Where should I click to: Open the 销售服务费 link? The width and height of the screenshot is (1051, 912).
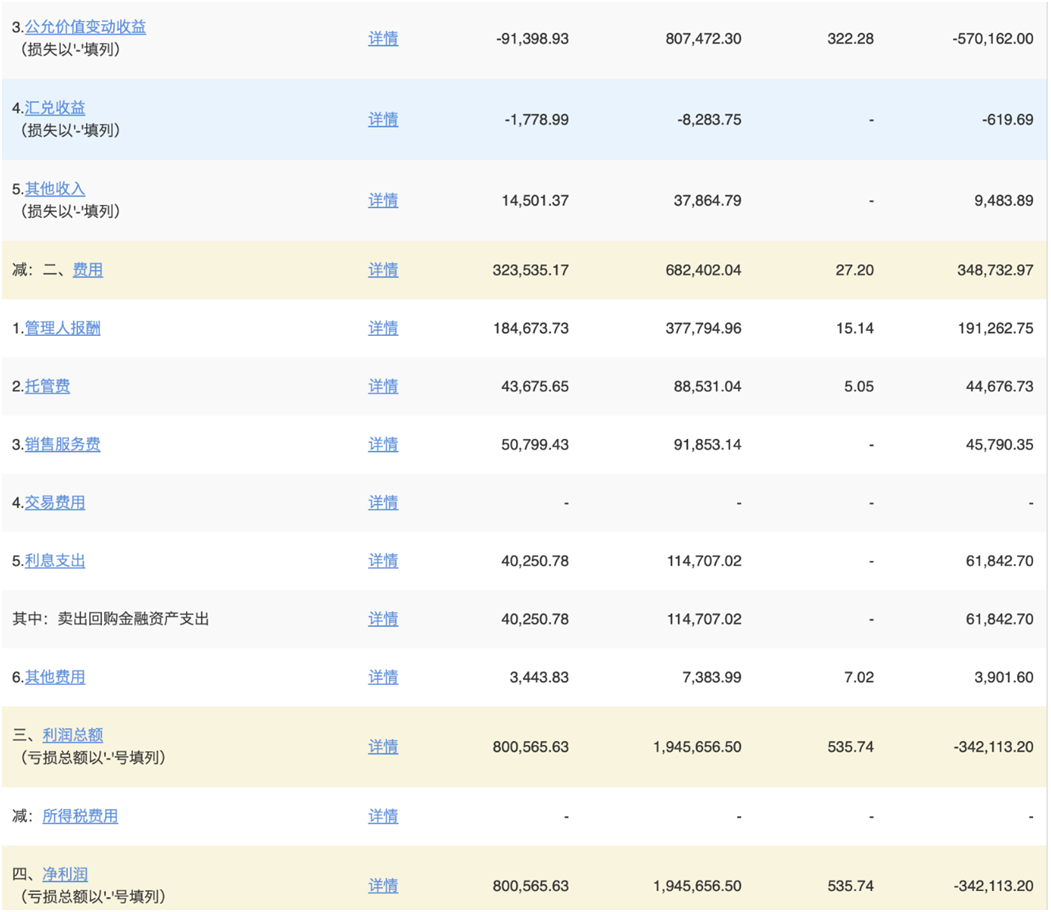tap(62, 444)
